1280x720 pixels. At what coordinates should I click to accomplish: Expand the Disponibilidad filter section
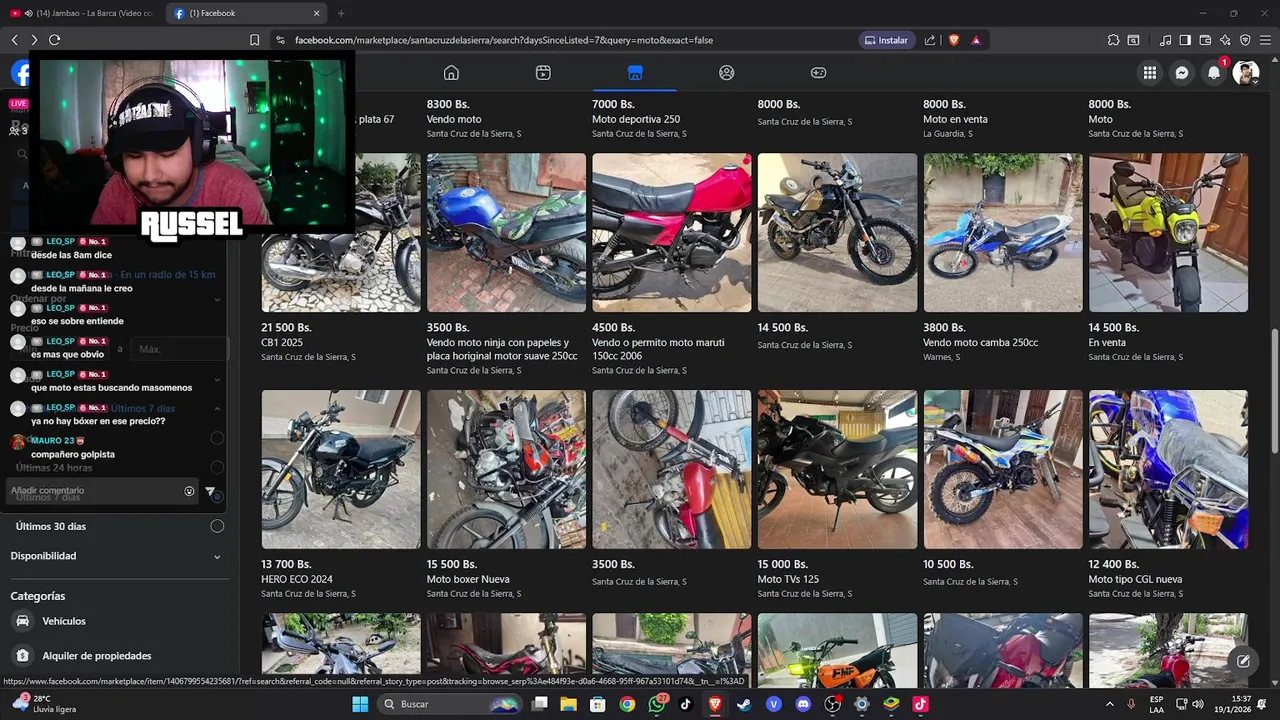pos(116,556)
